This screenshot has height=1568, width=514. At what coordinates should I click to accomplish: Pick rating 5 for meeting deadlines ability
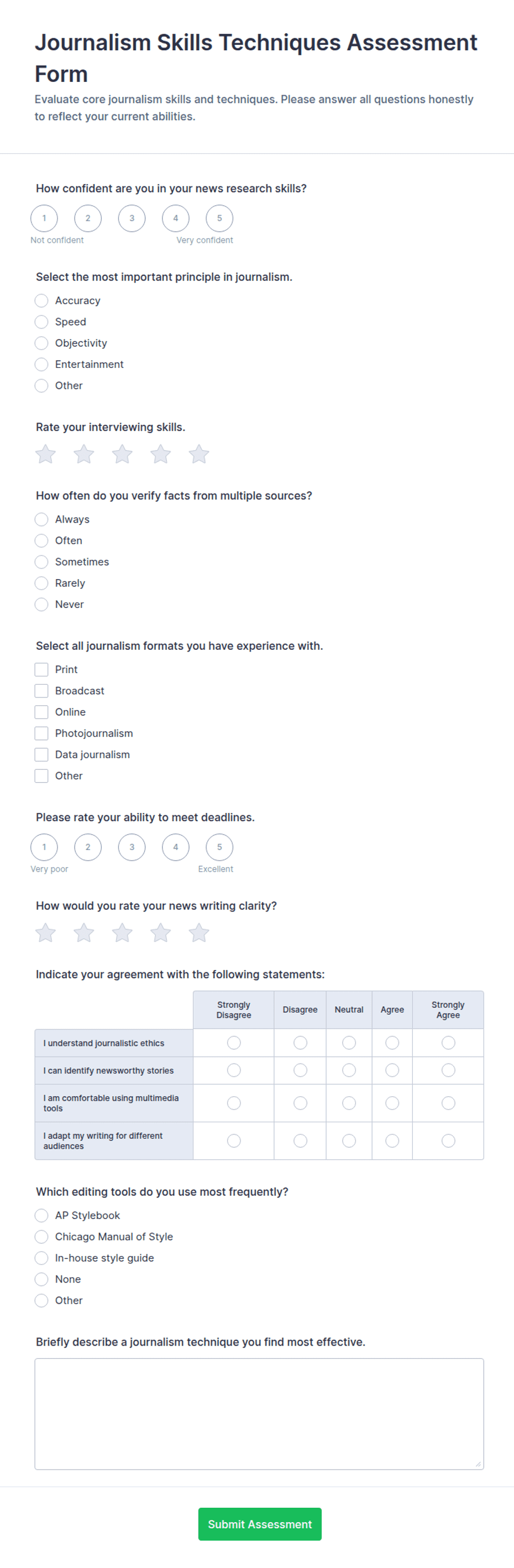click(x=219, y=847)
